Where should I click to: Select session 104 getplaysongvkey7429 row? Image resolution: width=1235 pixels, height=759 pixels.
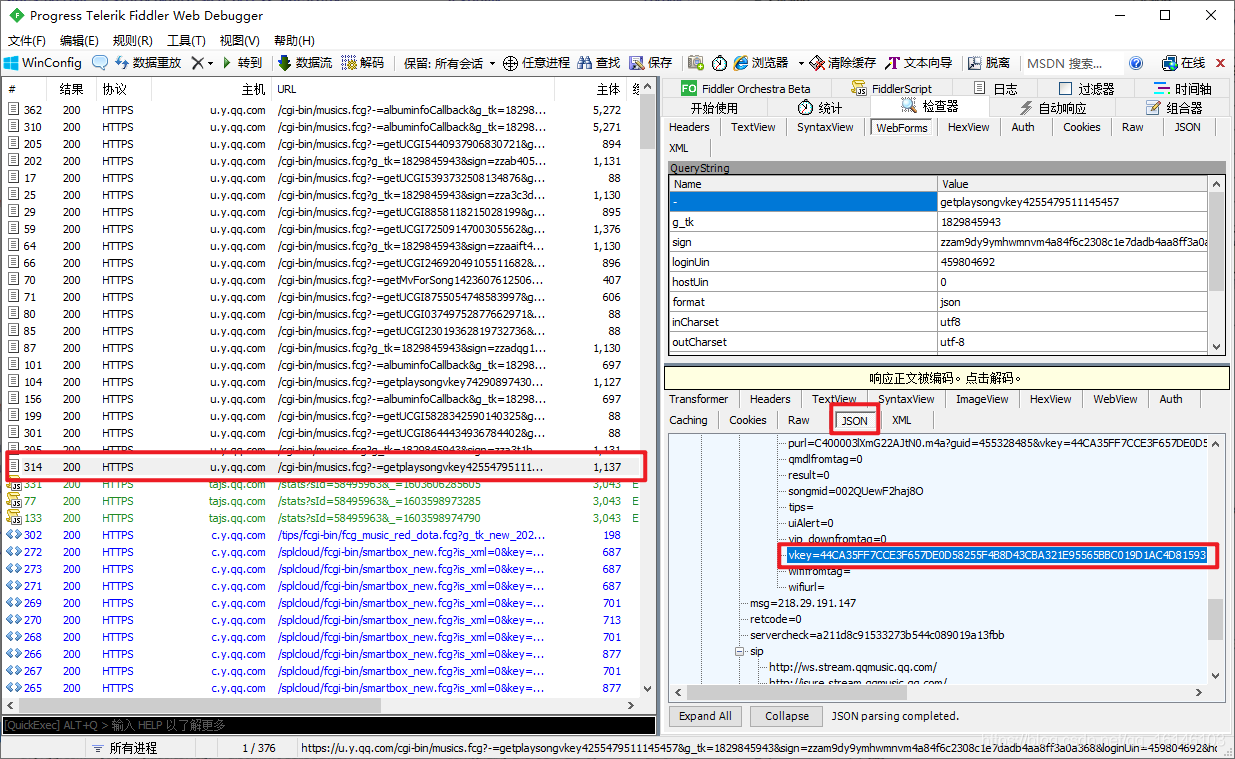pos(320,382)
